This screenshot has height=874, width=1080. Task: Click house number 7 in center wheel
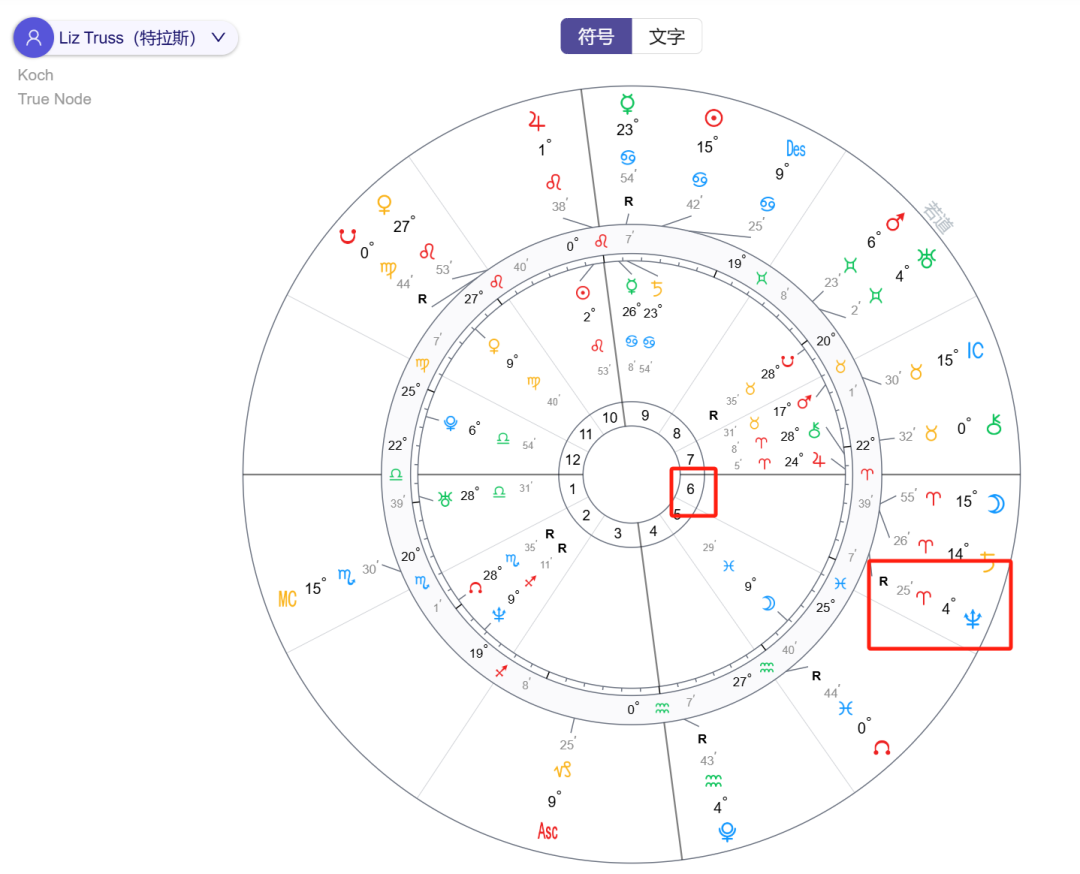tap(690, 459)
